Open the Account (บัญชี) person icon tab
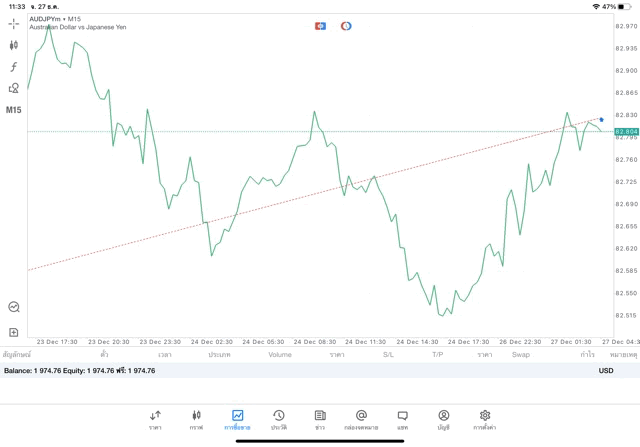Viewport: 640px width, 447px height. pyautogui.click(x=443, y=419)
